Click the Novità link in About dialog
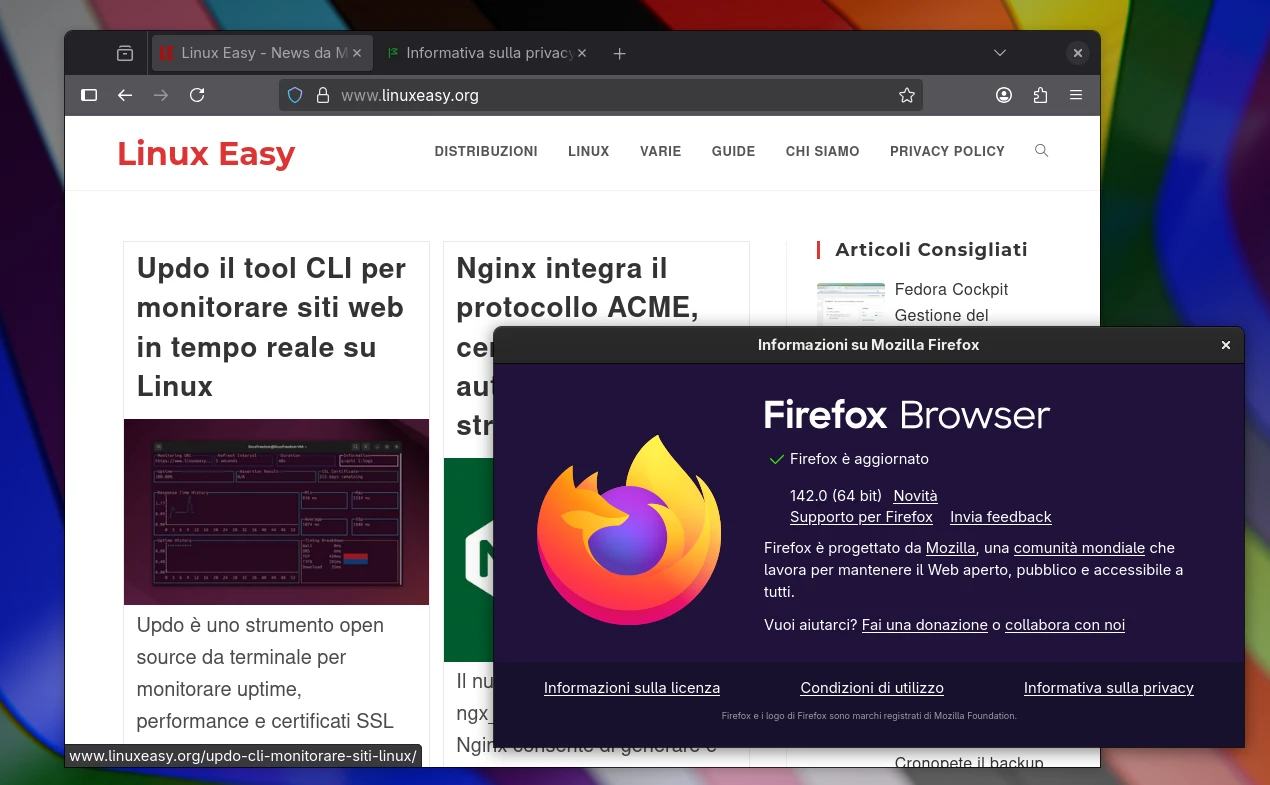 click(x=915, y=496)
